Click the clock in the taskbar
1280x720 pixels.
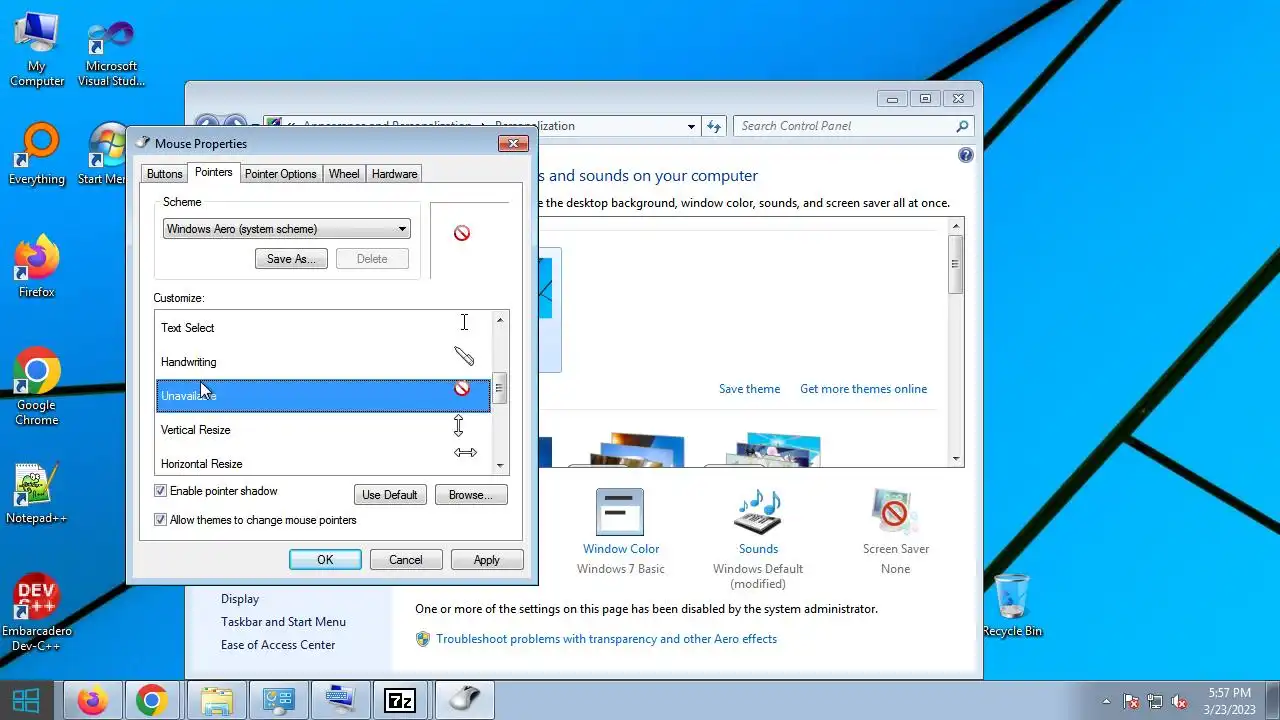click(1229, 701)
